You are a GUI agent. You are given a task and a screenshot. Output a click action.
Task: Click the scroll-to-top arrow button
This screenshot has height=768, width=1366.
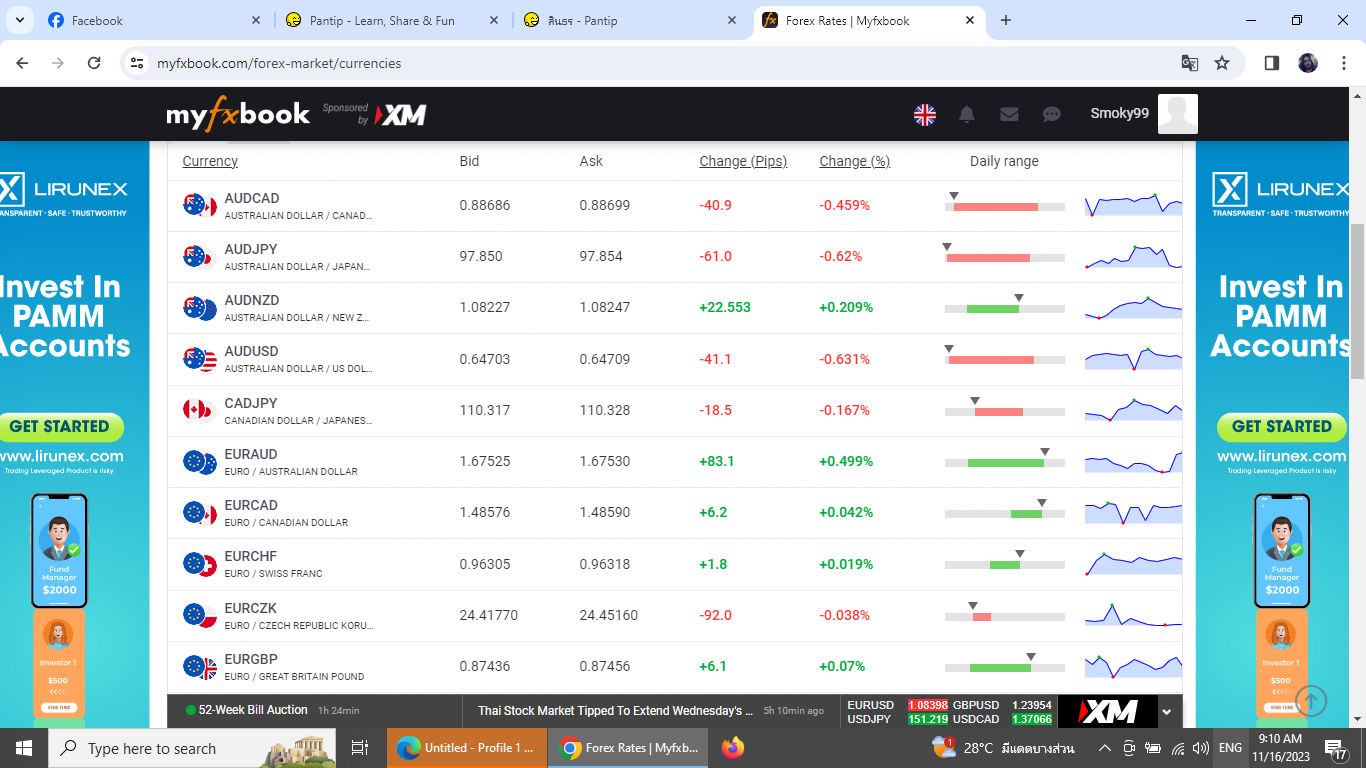pyautogui.click(x=1311, y=701)
